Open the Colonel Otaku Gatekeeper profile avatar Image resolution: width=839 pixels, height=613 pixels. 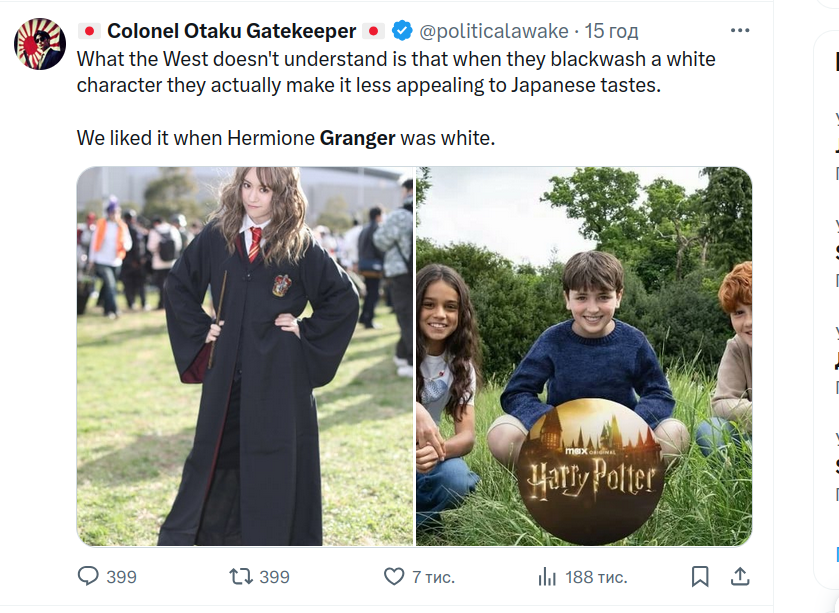[x=40, y=44]
